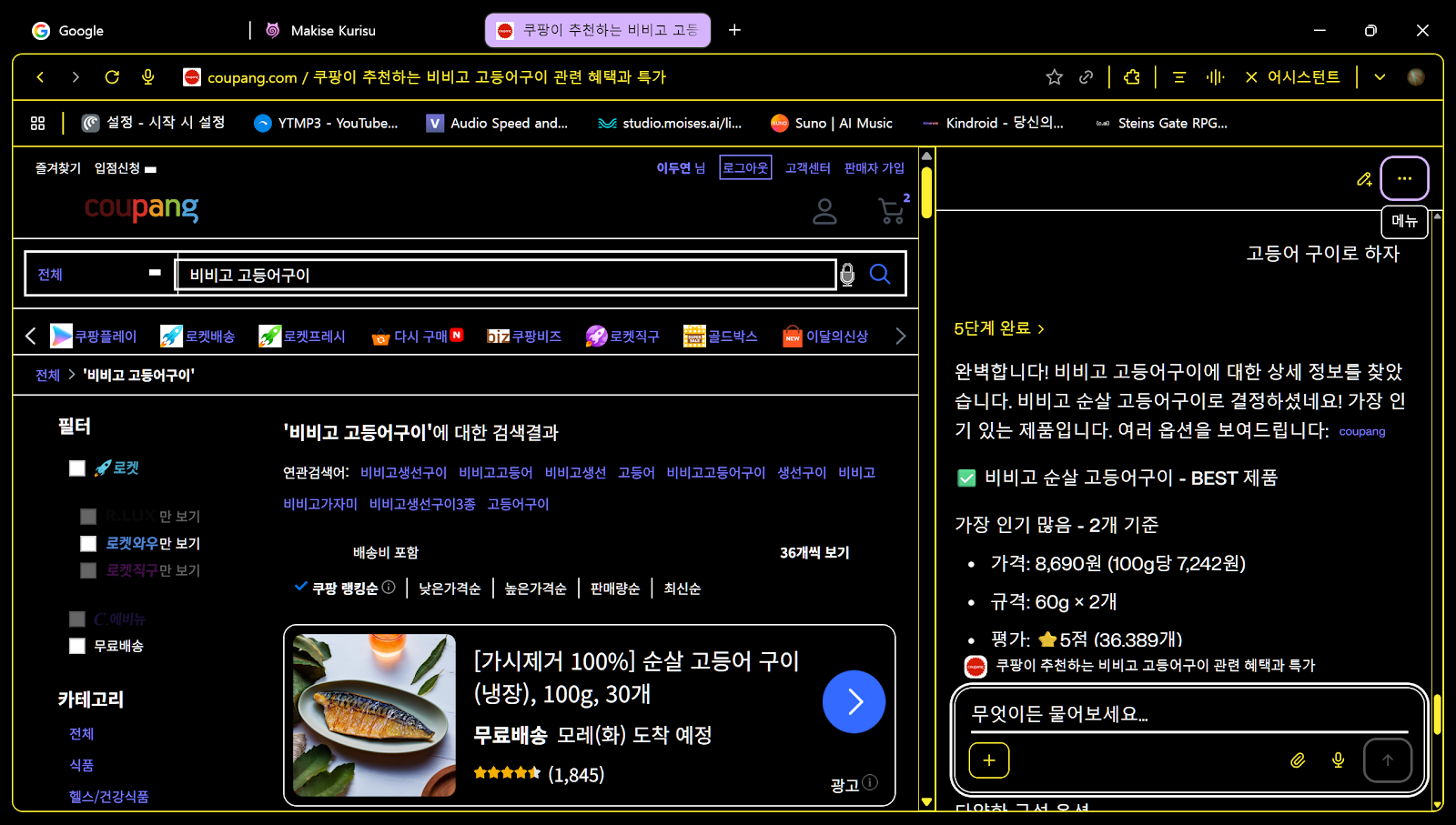Start voice search with the search-box microphone
The width and height of the screenshot is (1456, 825).
847,275
